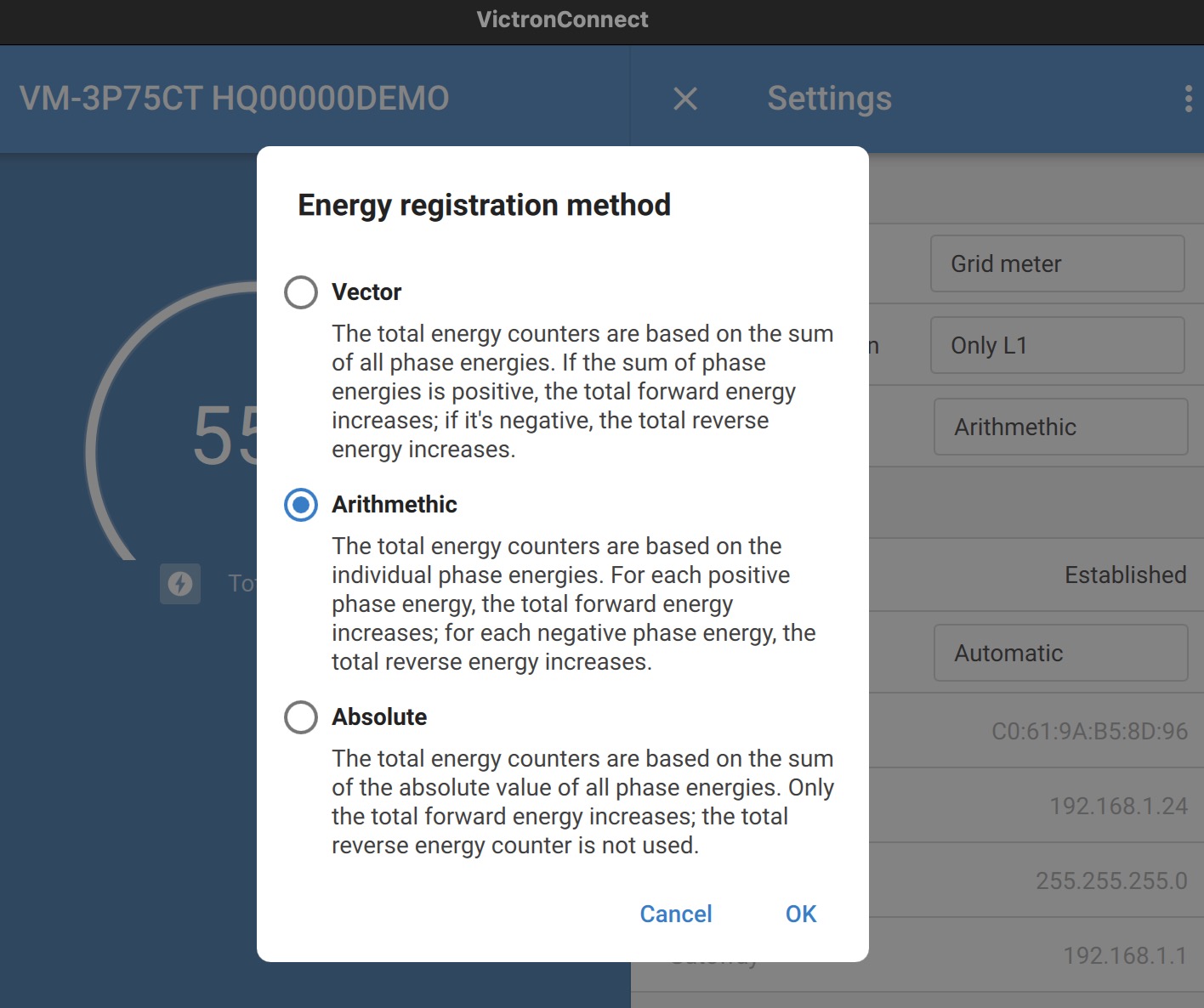Open the Arithmethic dropdown in Settings
The width and height of the screenshot is (1204, 1008).
click(x=1059, y=427)
